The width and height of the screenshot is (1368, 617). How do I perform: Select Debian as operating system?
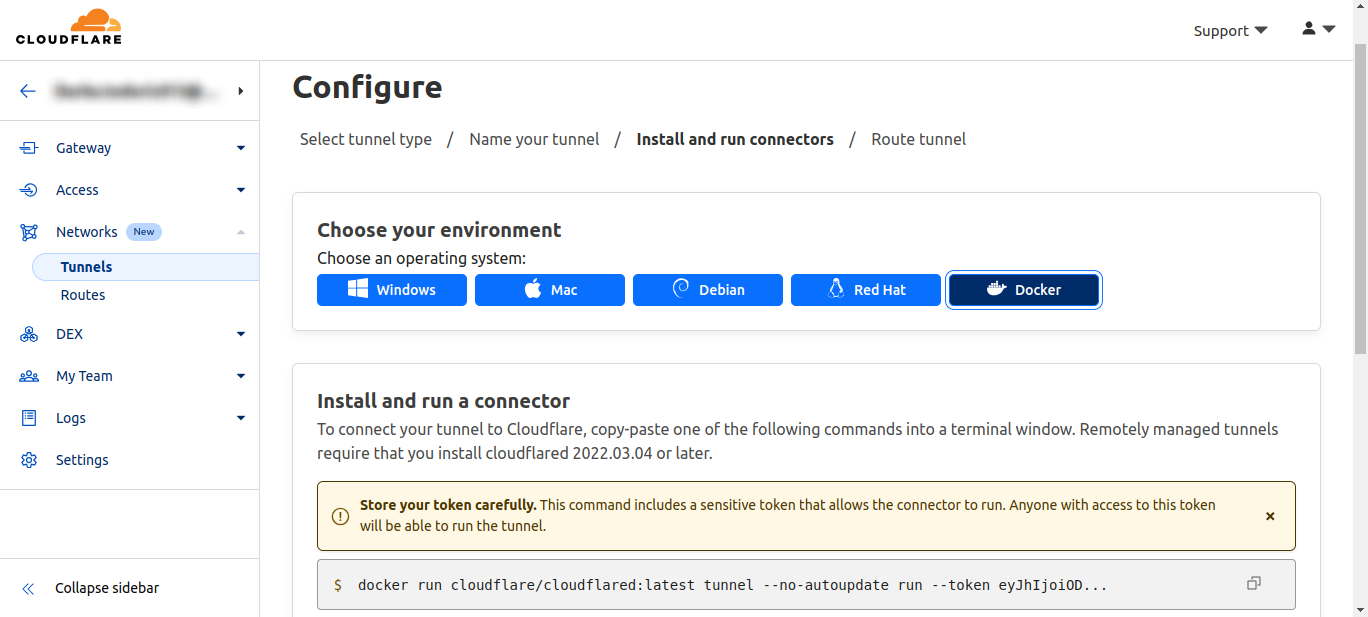(708, 290)
